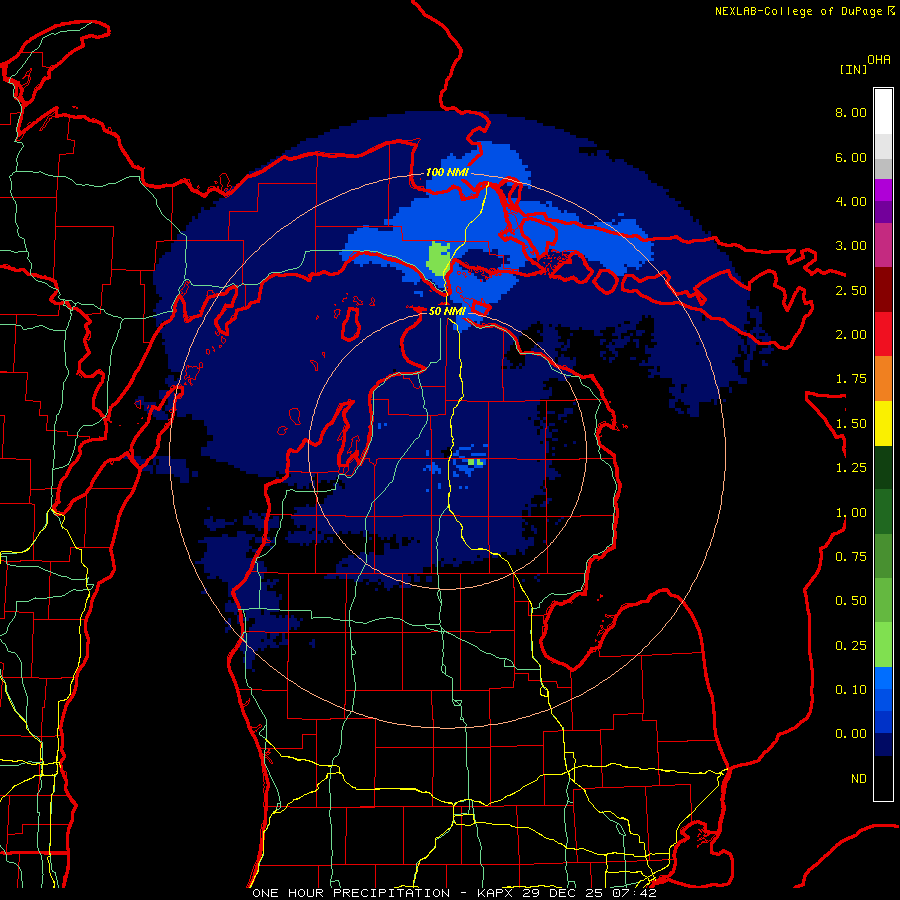Click the 1.00 legend value
The width and height of the screenshot is (900, 900).
[x=851, y=513]
